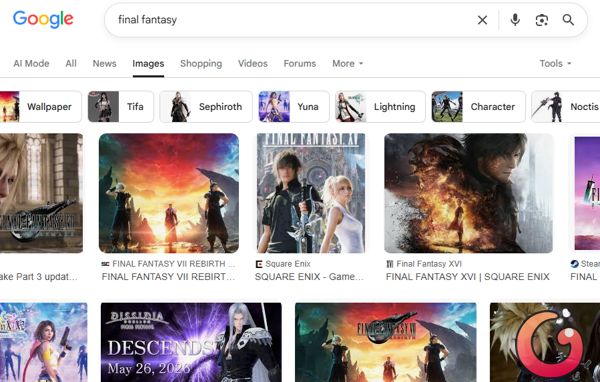Filter images by Tifa chip
Screen dimensions: 600x382
tap(121, 107)
